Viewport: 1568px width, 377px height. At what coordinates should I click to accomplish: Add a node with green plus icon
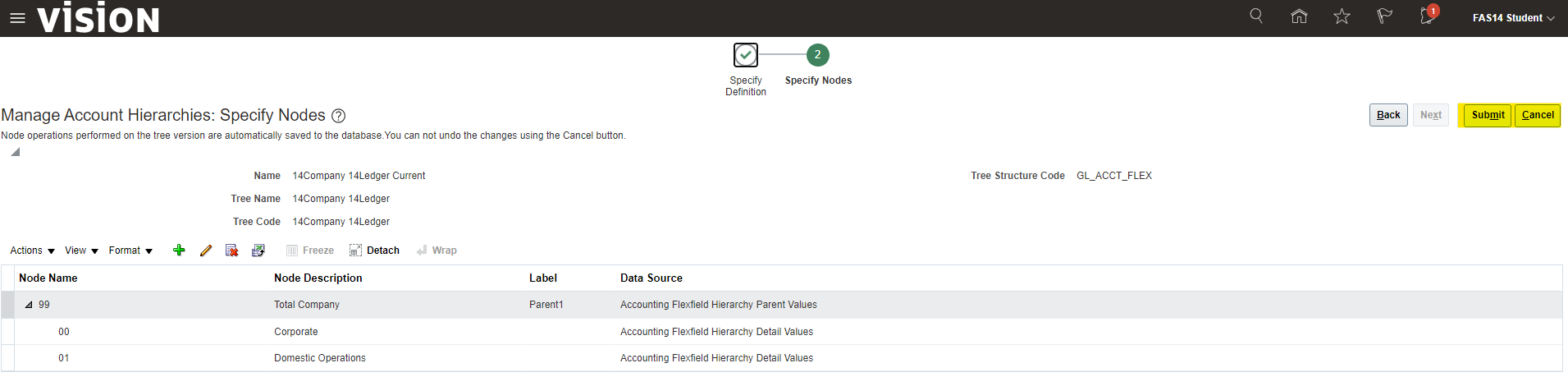(x=179, y=251)
